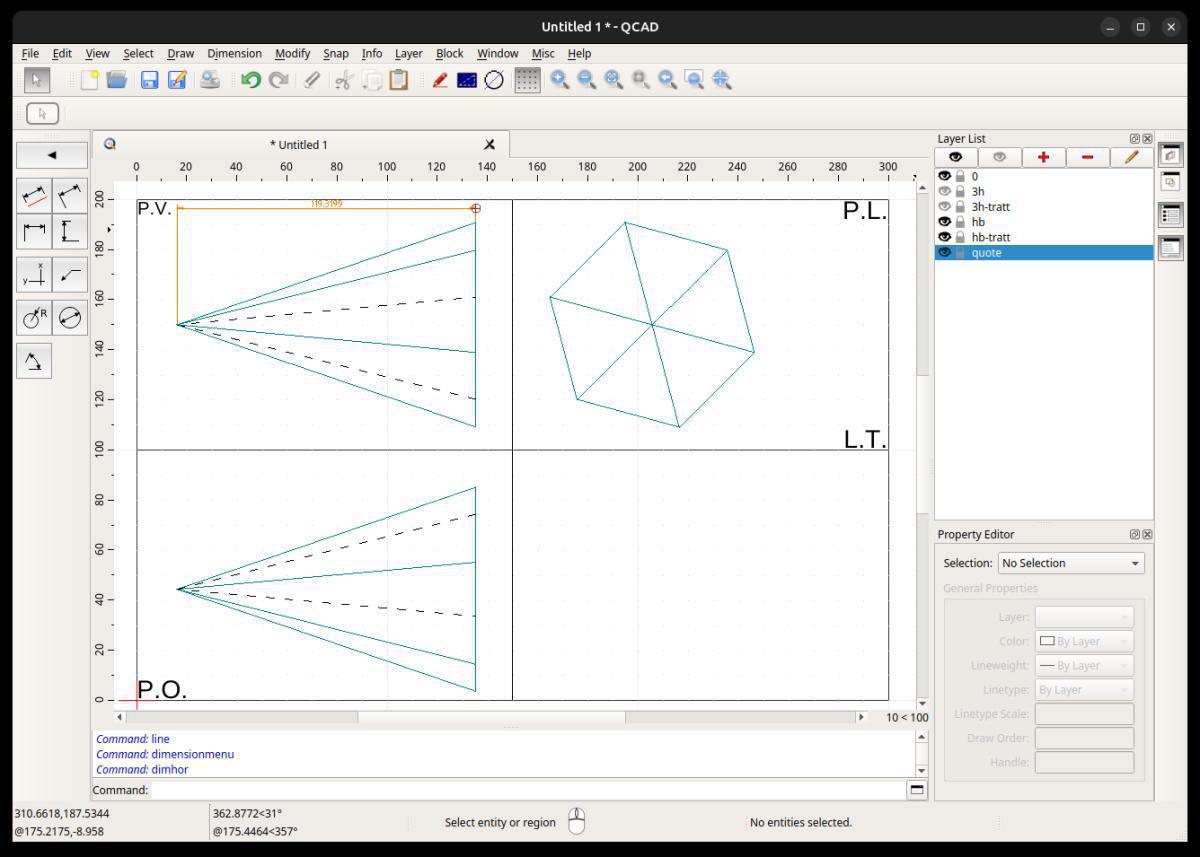Toggle the grid display icon
Screen dimensions: 1200x857
(527, 80)
